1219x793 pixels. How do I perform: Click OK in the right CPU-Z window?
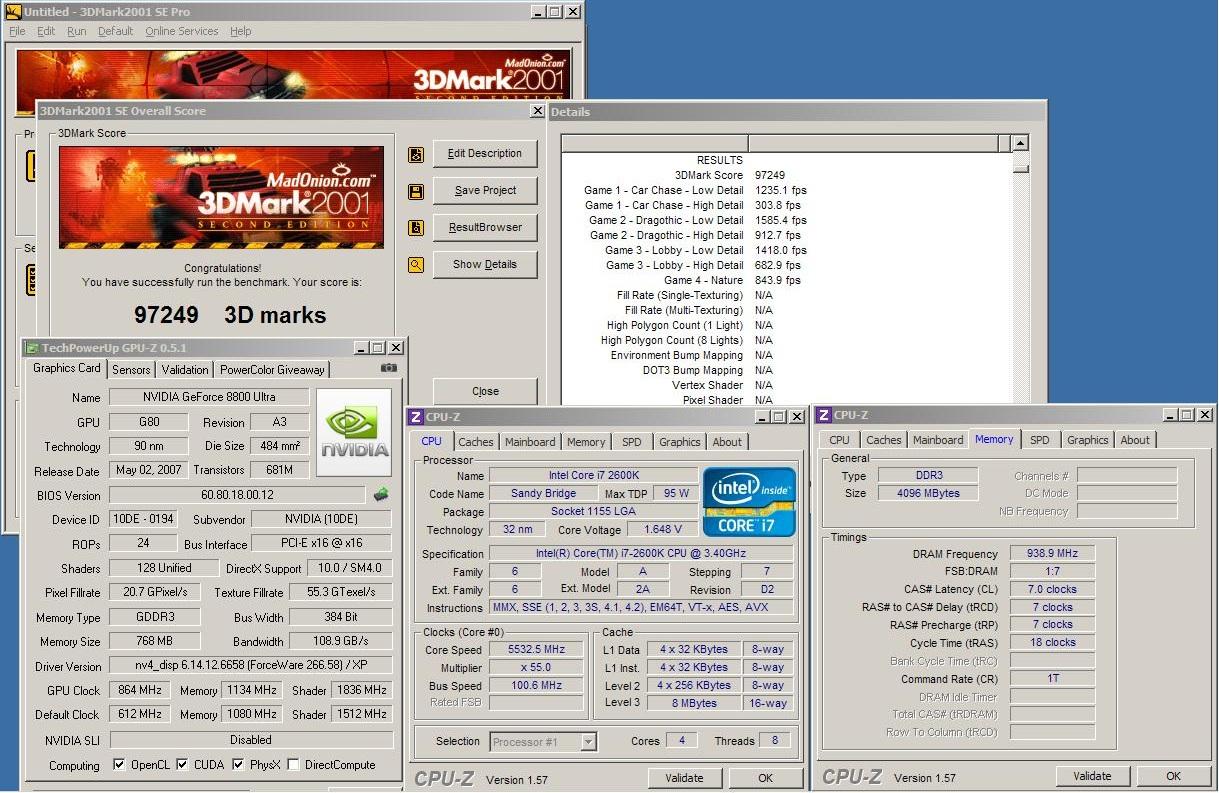coord(1173,776)
